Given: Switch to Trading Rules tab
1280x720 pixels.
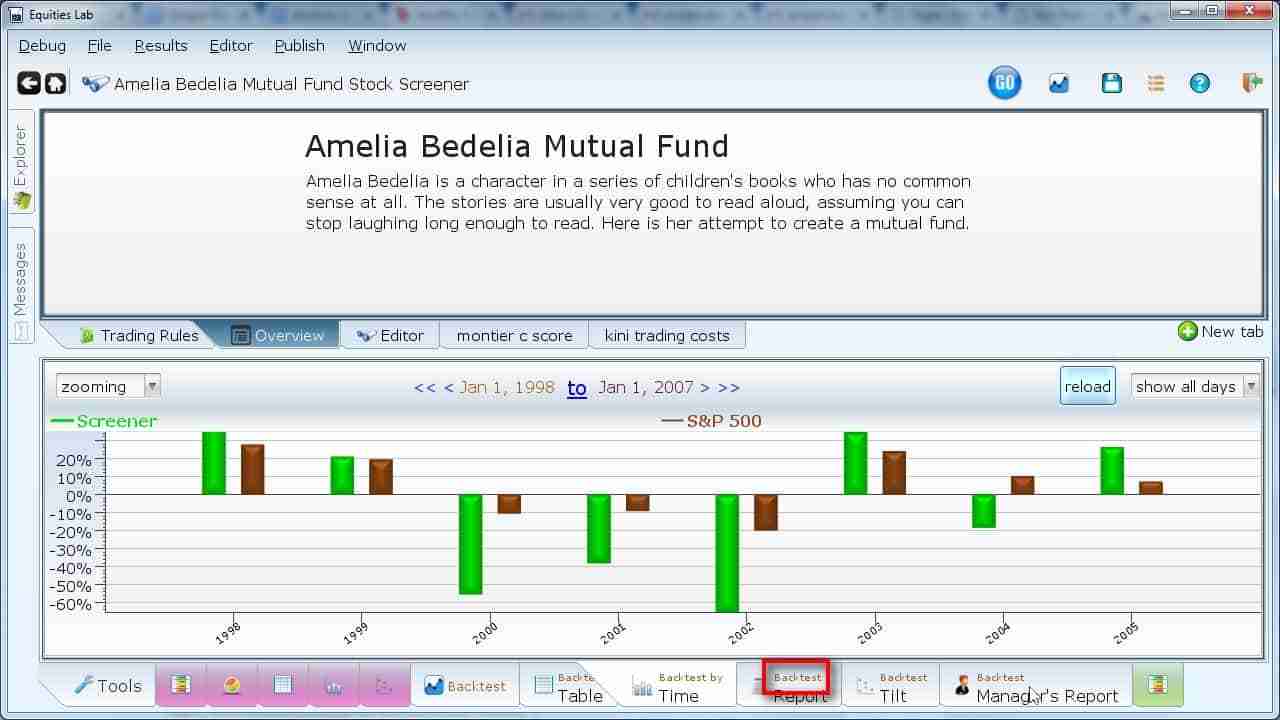Looking at the screenshot, I should [x=138, y=335].
